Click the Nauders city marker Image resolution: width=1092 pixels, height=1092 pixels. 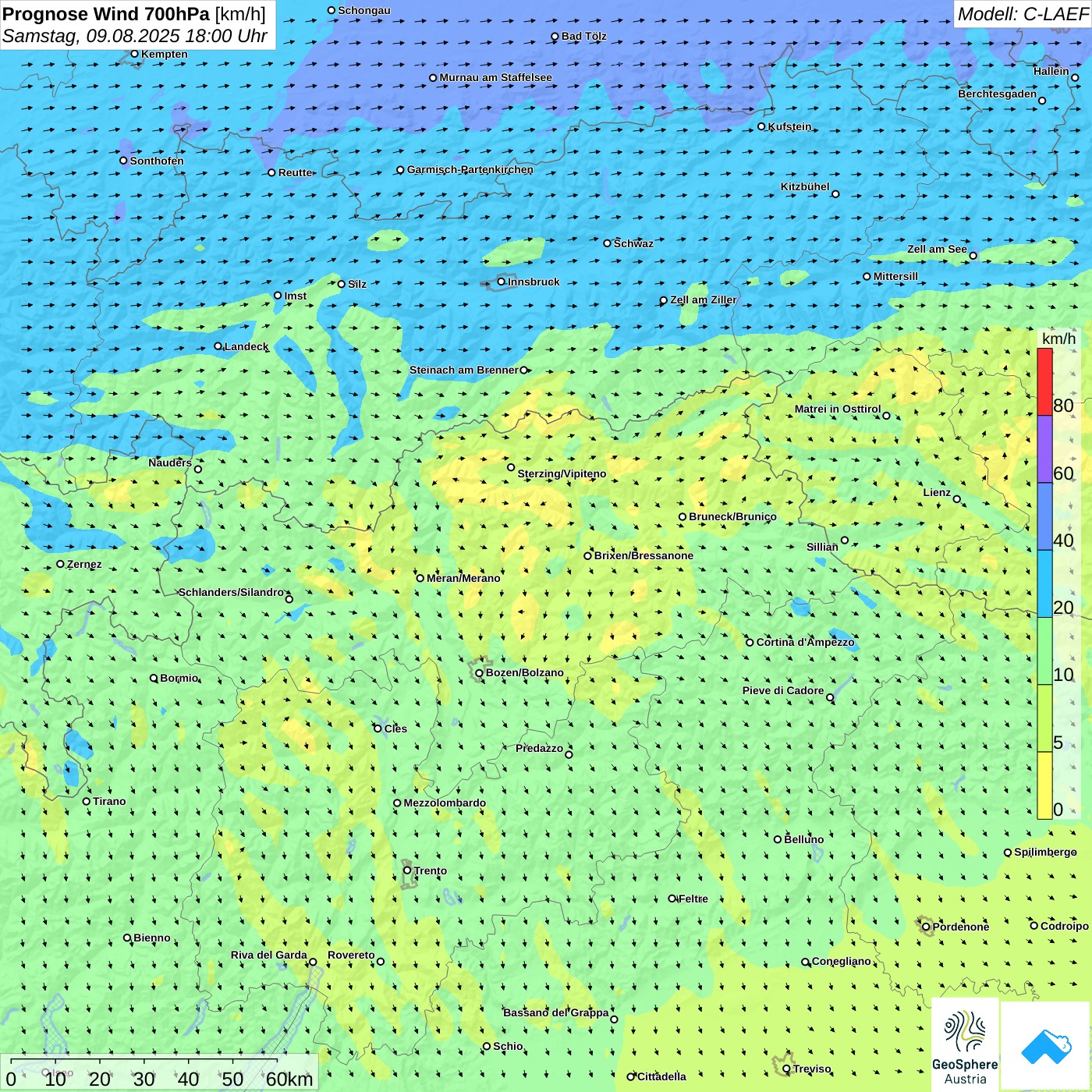click(x=198, y=469)
